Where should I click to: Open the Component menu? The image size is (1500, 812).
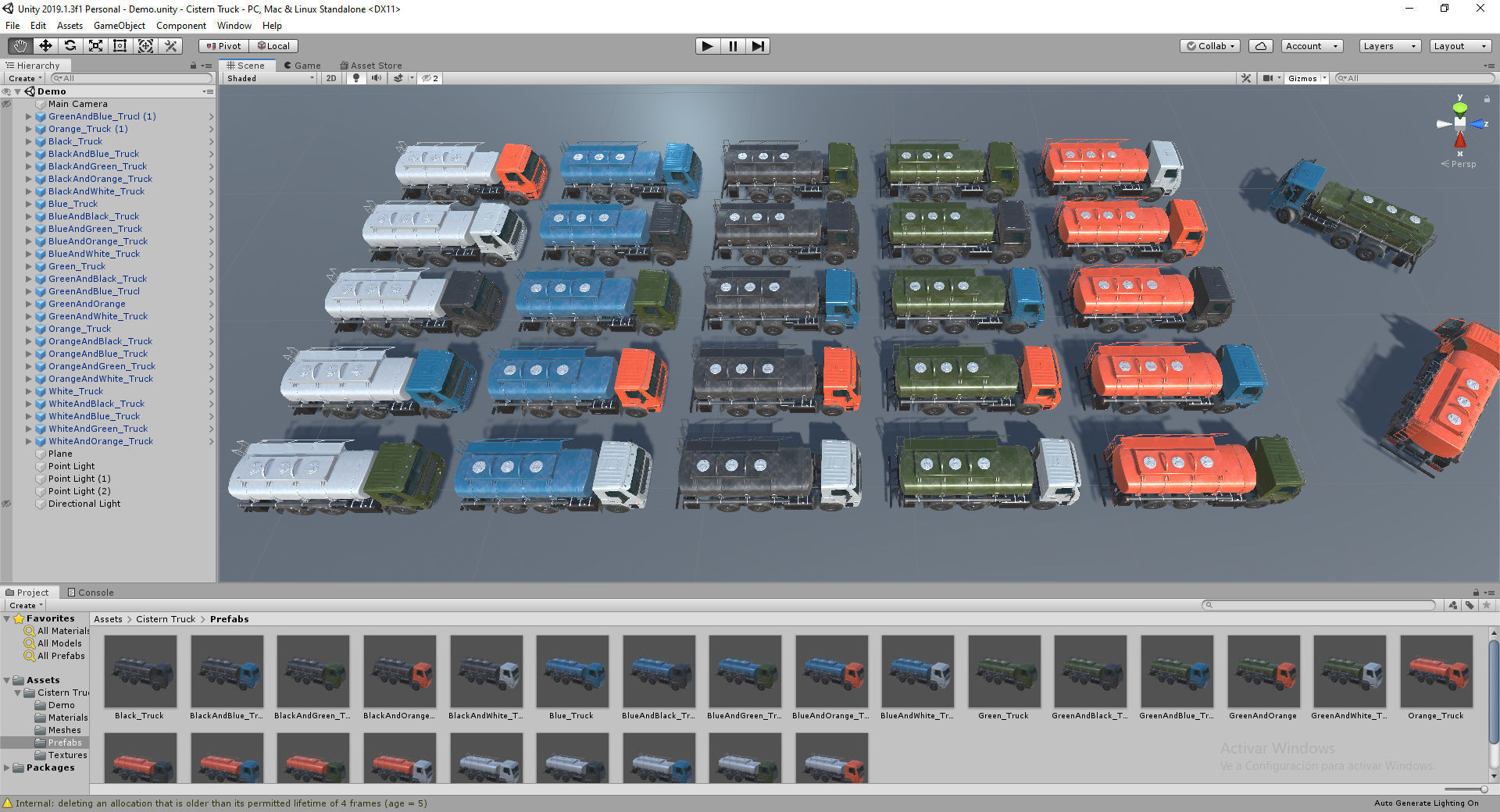coord(181,26)
